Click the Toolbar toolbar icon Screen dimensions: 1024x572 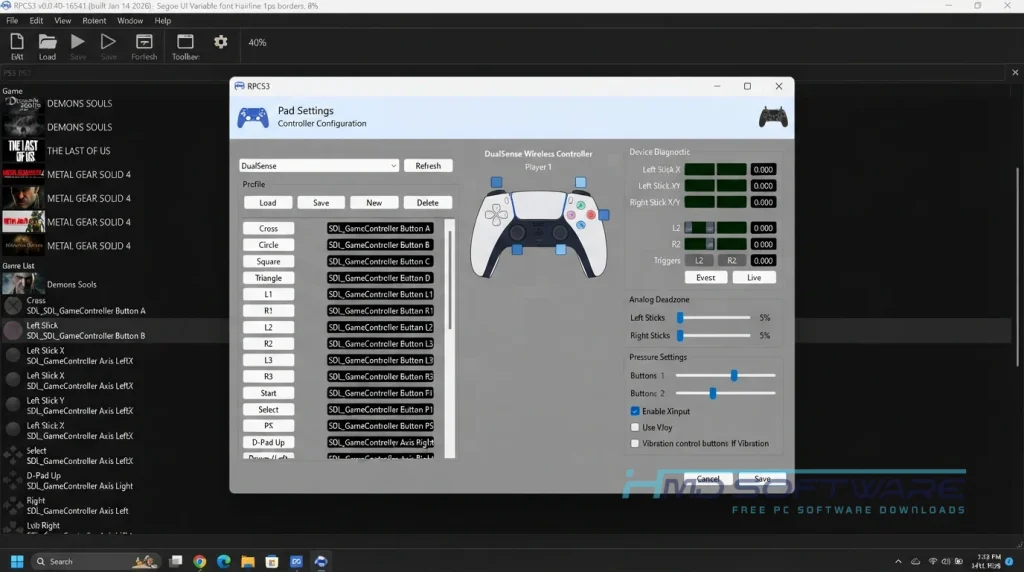[185, 42]
